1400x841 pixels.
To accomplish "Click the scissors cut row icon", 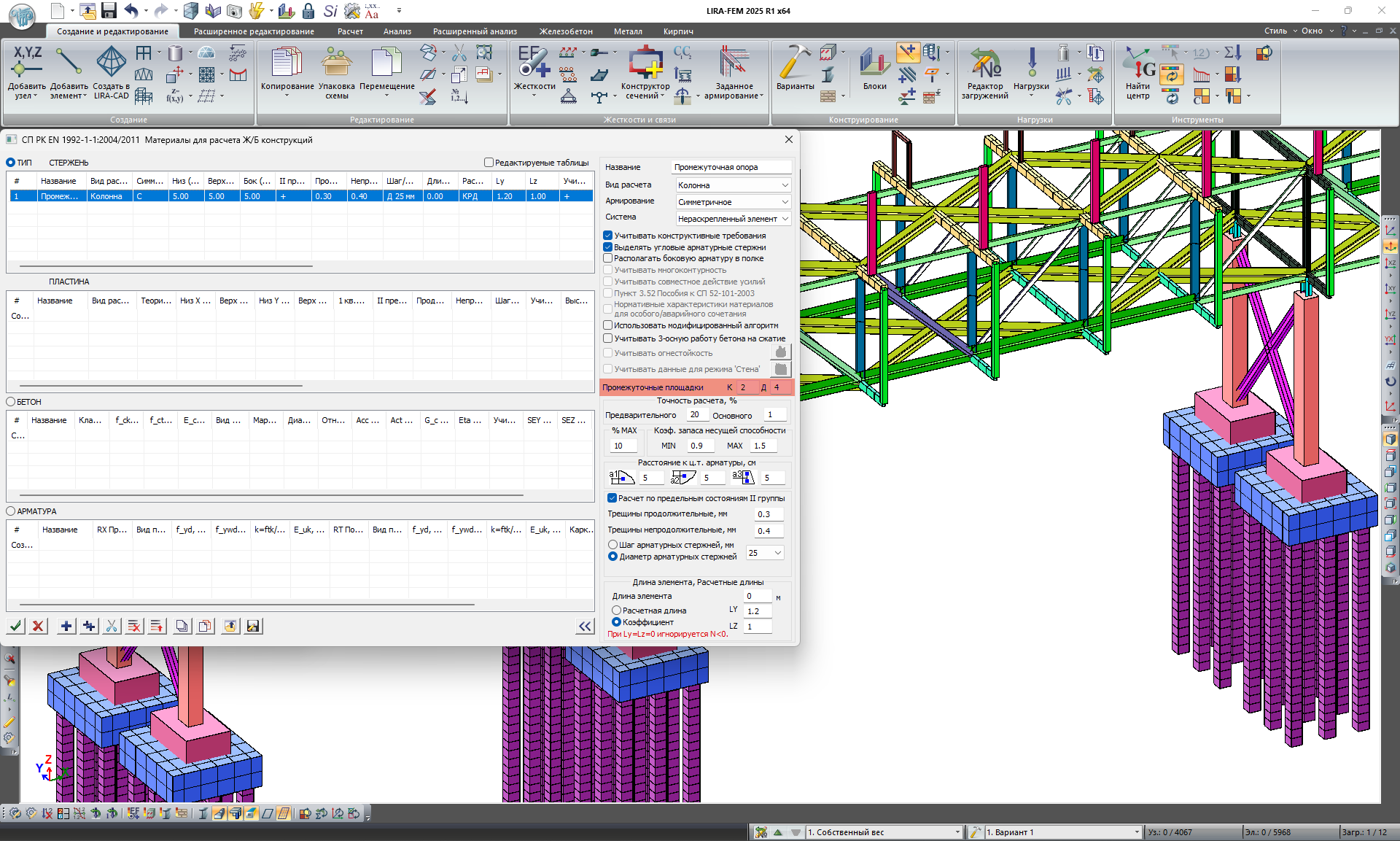I will click(x=112, y=626).
